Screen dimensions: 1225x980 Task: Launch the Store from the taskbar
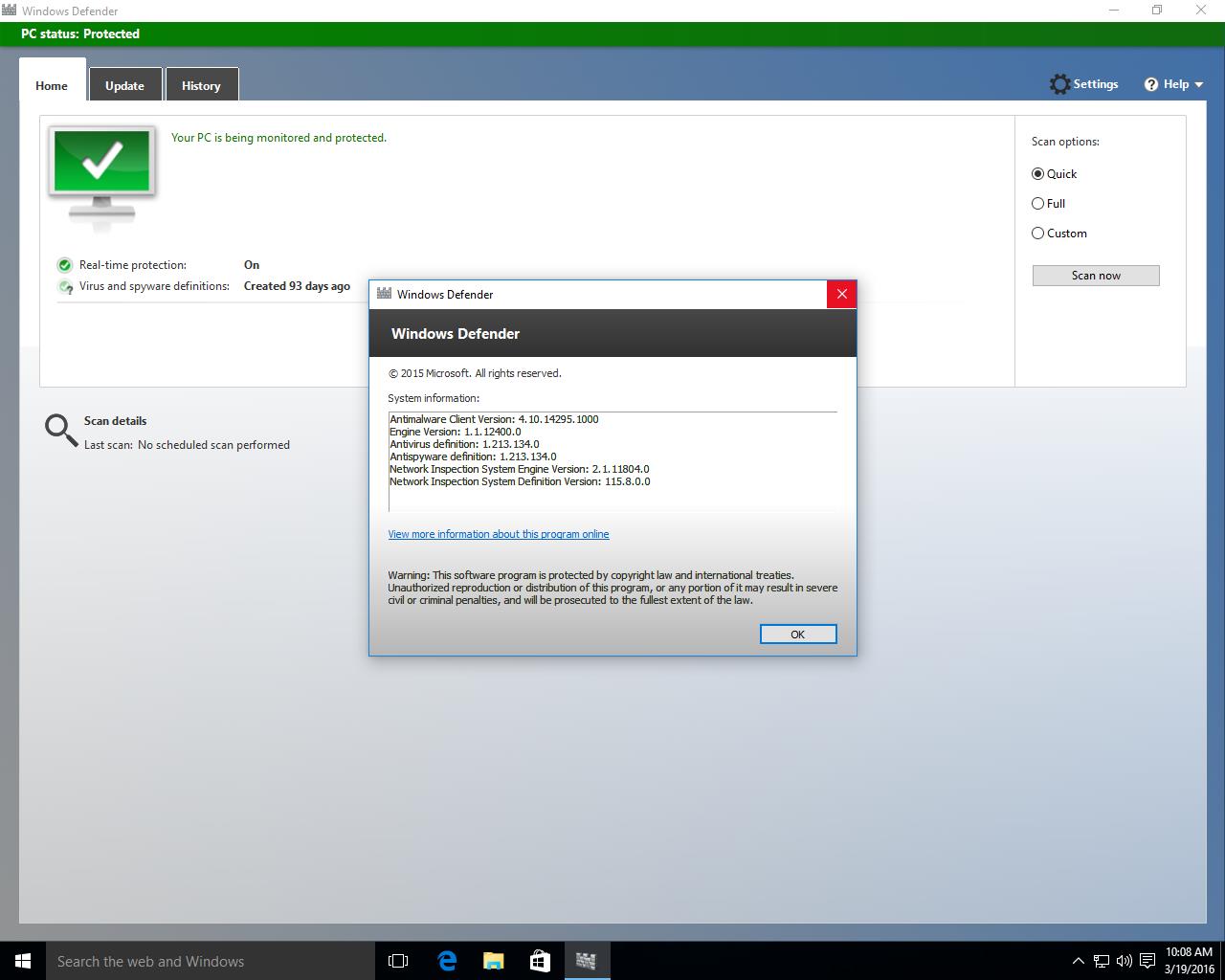pos(540,961)
